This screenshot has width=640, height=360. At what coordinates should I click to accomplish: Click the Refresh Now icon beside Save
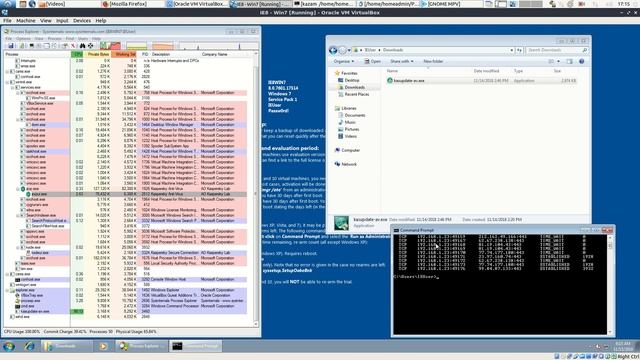[x=22, y=46]
